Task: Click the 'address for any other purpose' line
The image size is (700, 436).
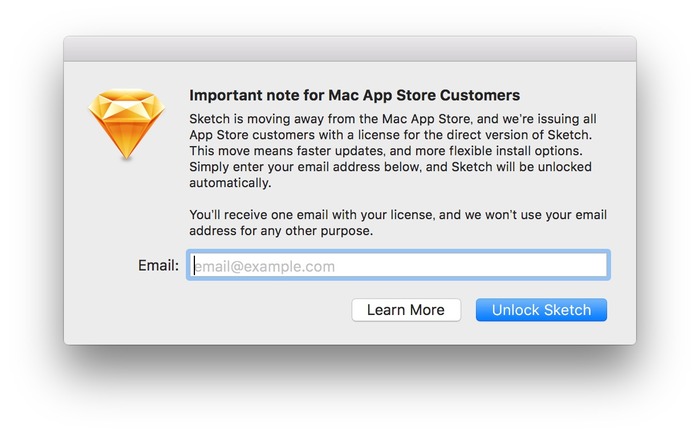Action: [x=281, y=231]
